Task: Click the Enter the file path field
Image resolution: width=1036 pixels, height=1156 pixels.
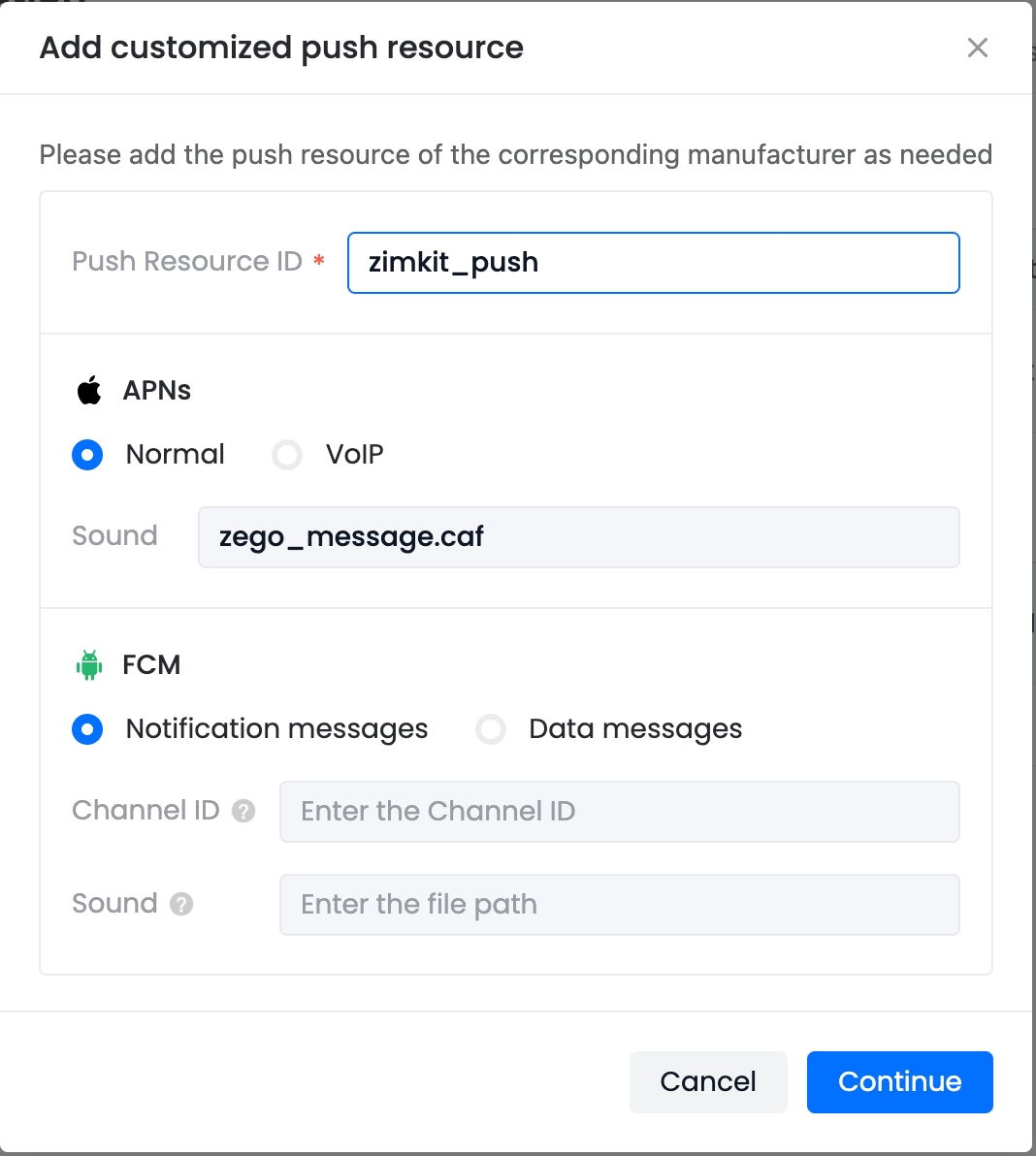Action: [x=619, y=905]
